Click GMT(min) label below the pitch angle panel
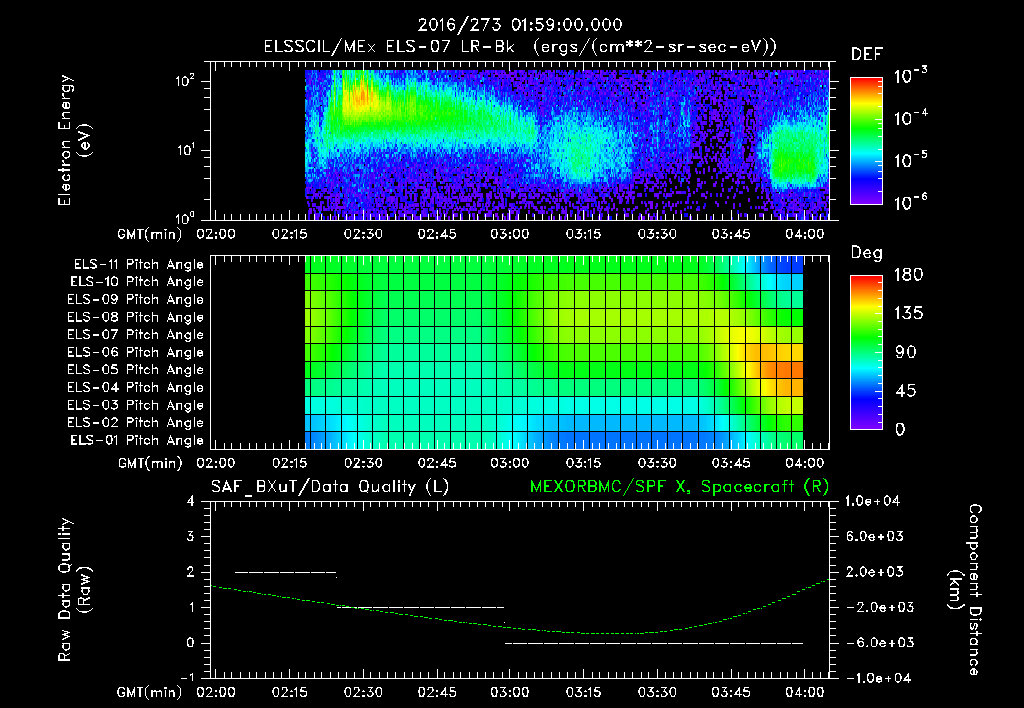The height and width of the screenshot is (708, 1024). (x=150, y=464)
